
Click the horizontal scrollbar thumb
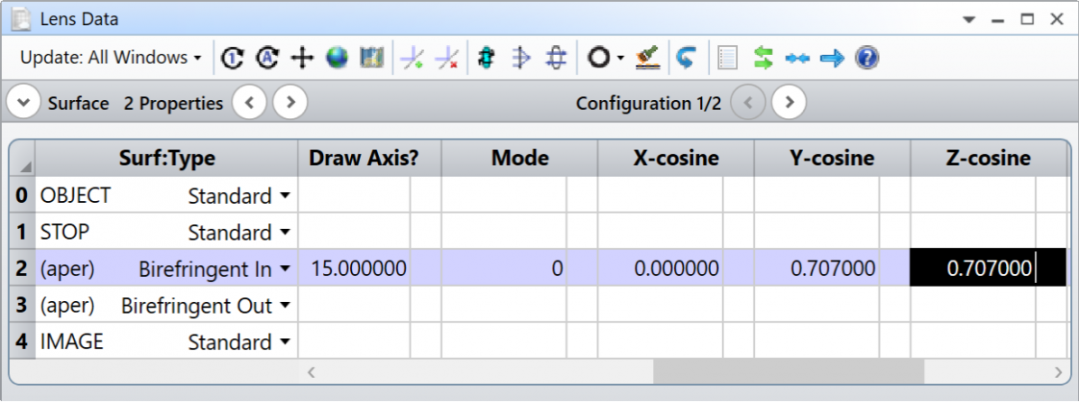[788, 371]
